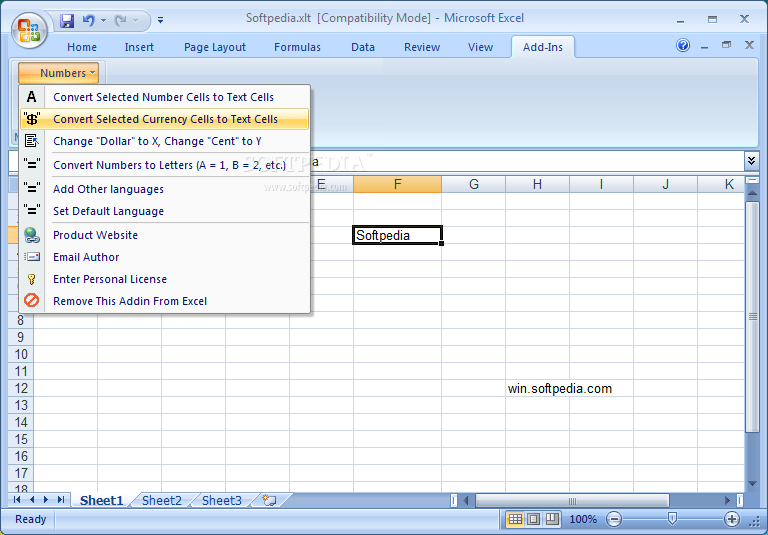768x535 pixels.
Task: Click vertical scrollbar down arrow
Action: 752,484
